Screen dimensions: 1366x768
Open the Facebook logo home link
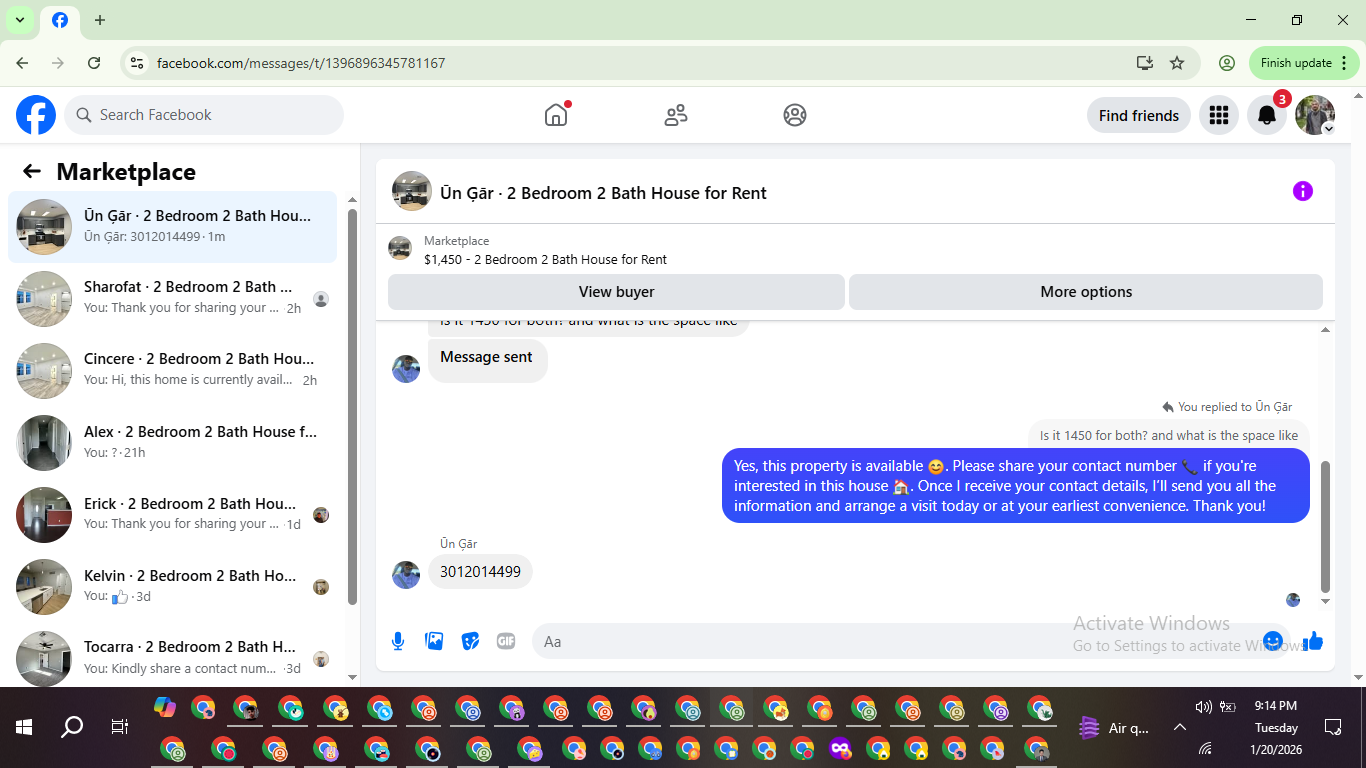[36, 115]
